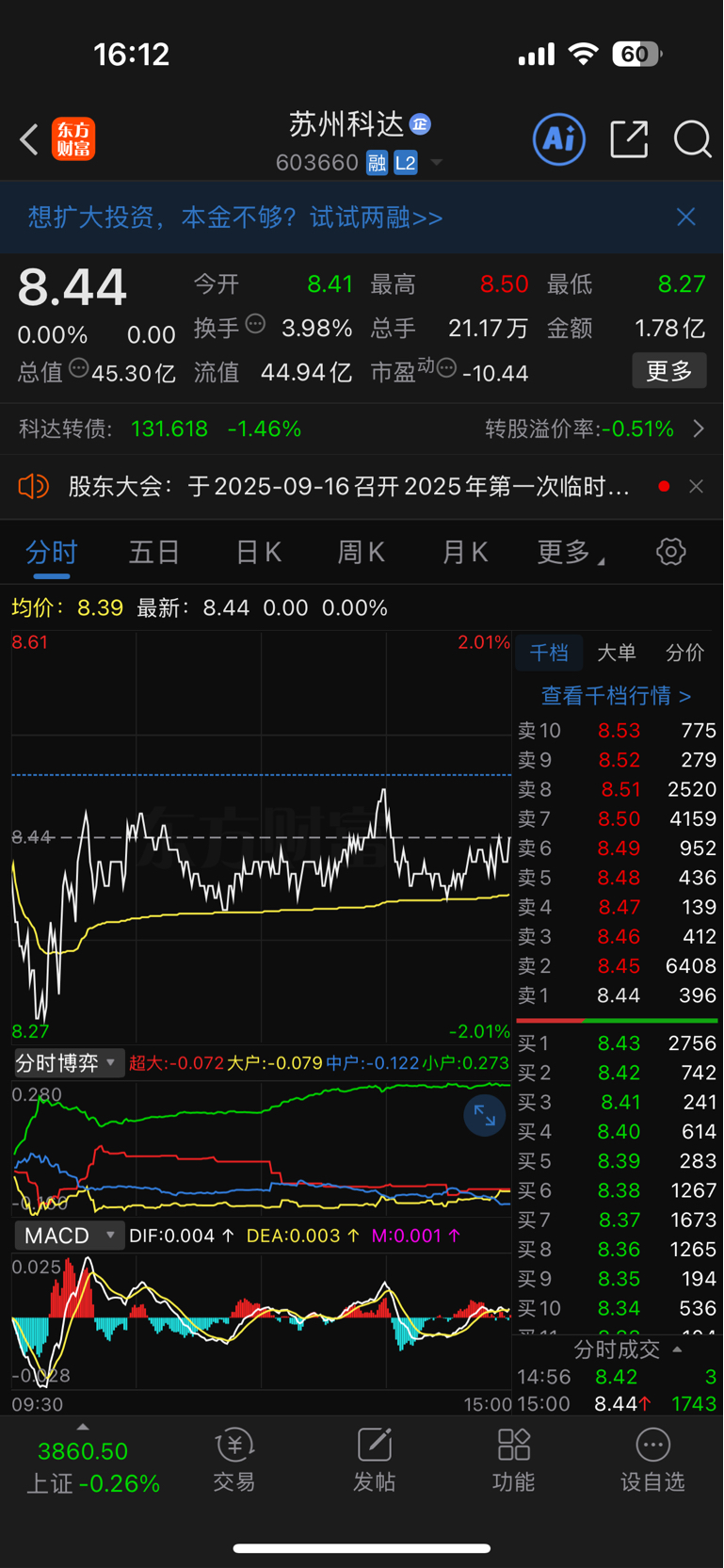Screen dimensions: 724x1568
Task: Tap the intraday price chart area
Action: click(261, 837)
